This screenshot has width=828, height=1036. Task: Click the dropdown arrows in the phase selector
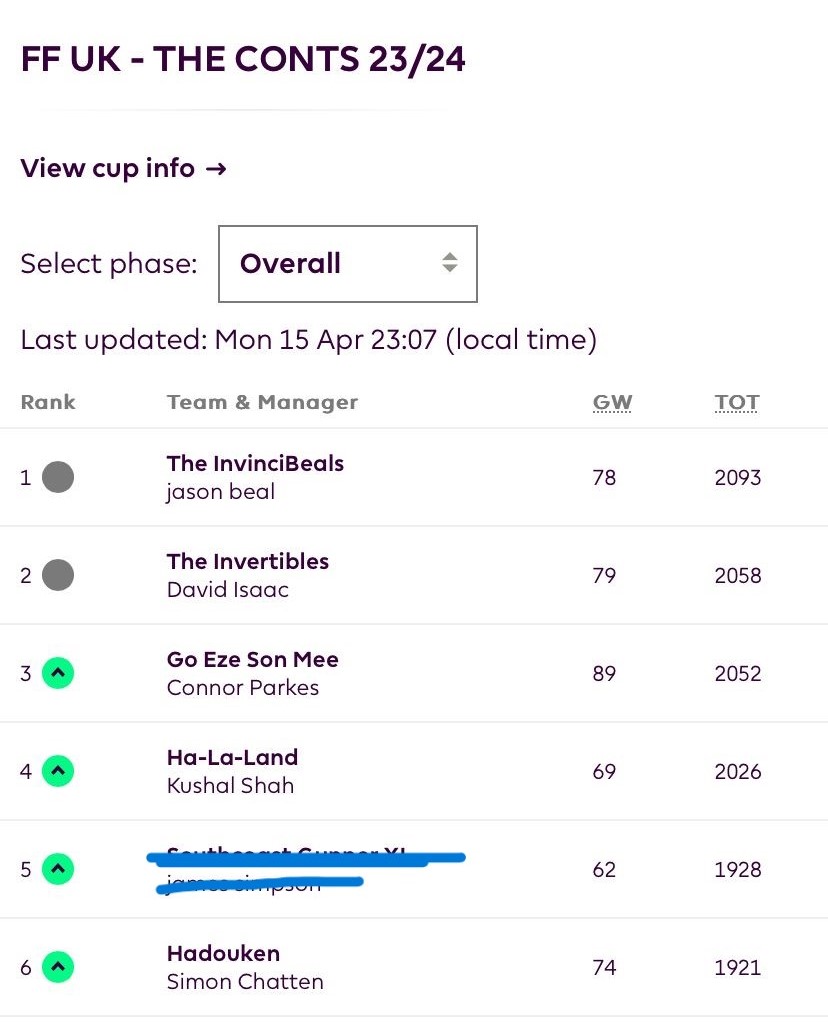(x=450, y=264)
